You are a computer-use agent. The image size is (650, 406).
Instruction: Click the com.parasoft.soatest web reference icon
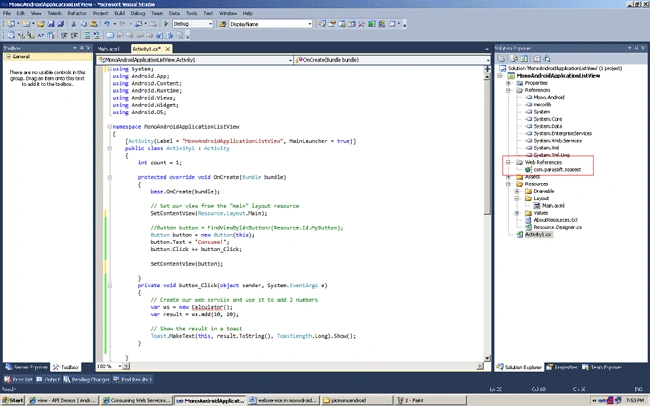tap(528, 170)
